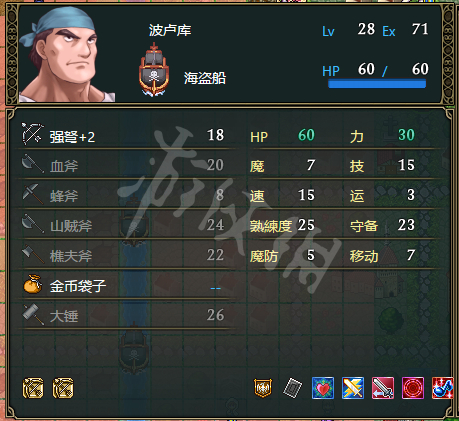The height and width of the screenshot is (421, 459).
Task: Click the 海盗船 class name label
Action: 205,78
